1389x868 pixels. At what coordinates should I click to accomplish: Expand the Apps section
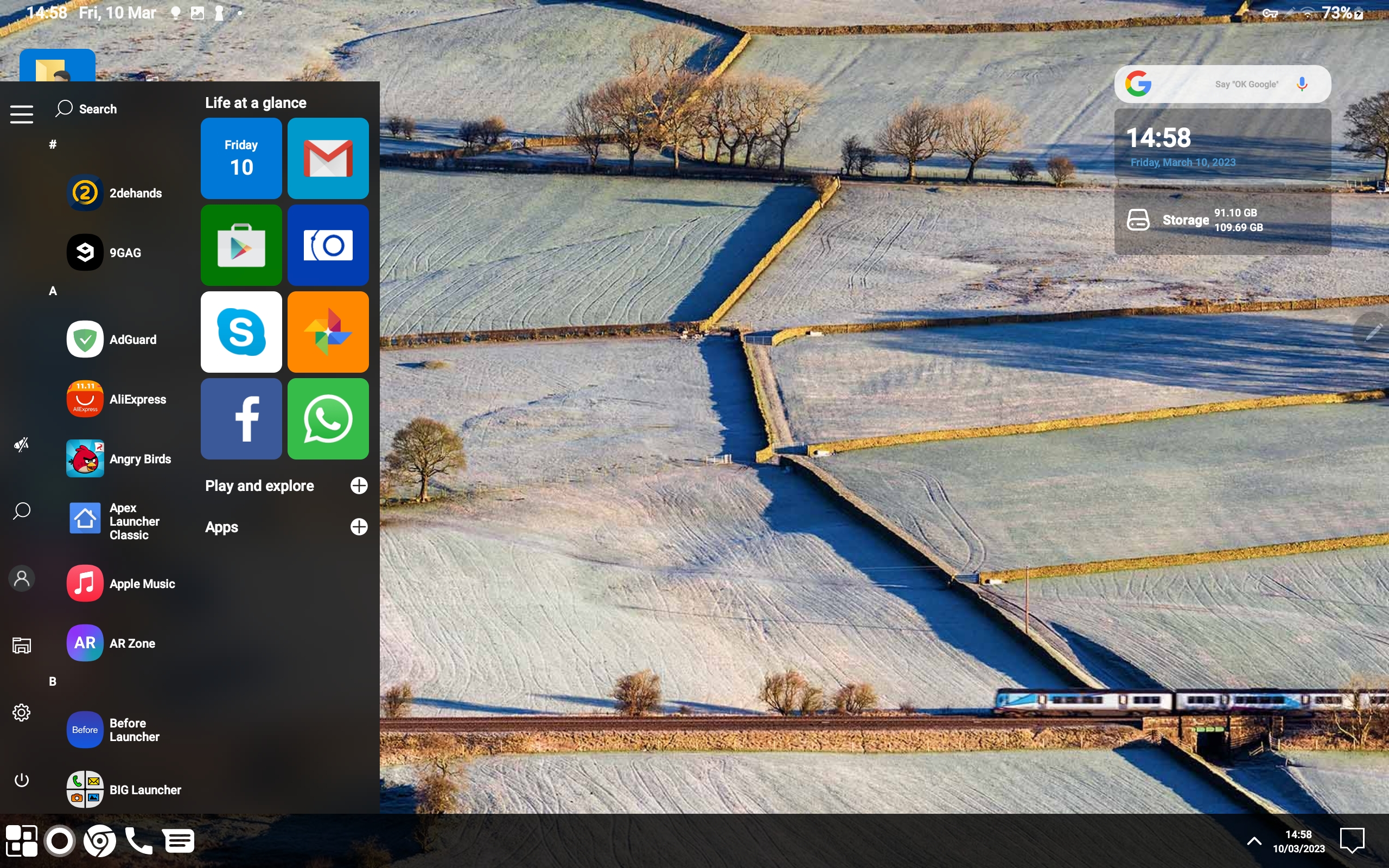tap(359, 527)
